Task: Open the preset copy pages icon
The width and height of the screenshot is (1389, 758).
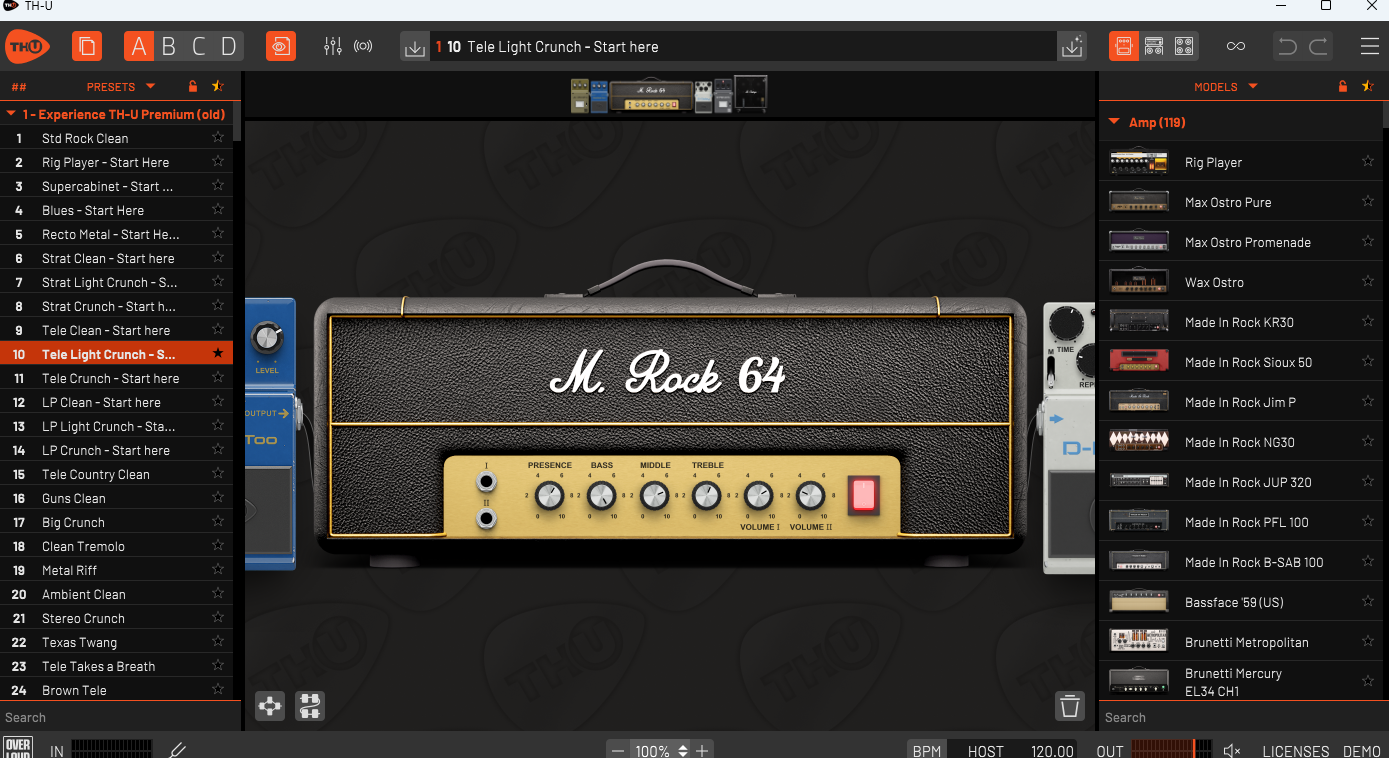Action: click(x=87, y=46)
